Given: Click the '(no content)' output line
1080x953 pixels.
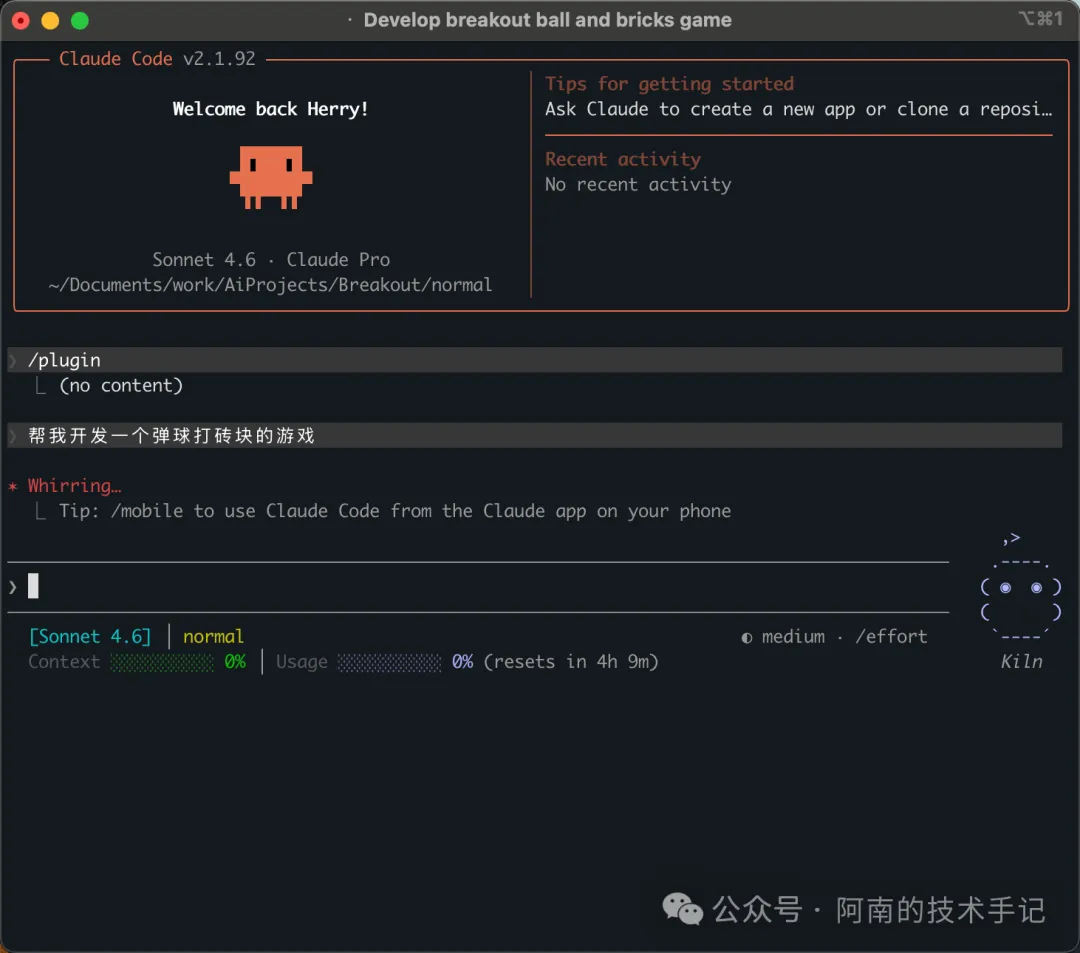Looking at the screenshot, I should (x=121, y=386).
